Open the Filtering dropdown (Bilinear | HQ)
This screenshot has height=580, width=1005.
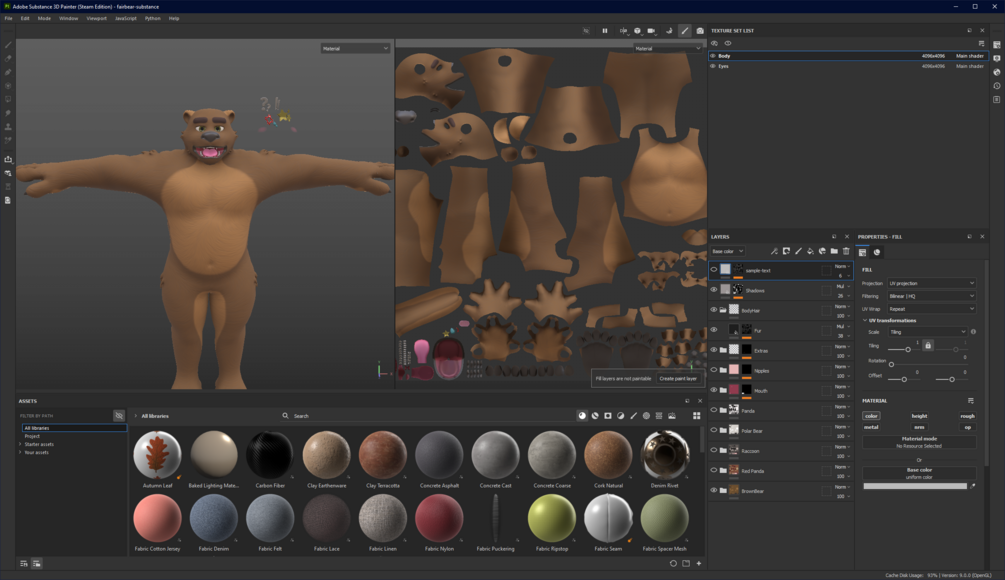point(931,296)
